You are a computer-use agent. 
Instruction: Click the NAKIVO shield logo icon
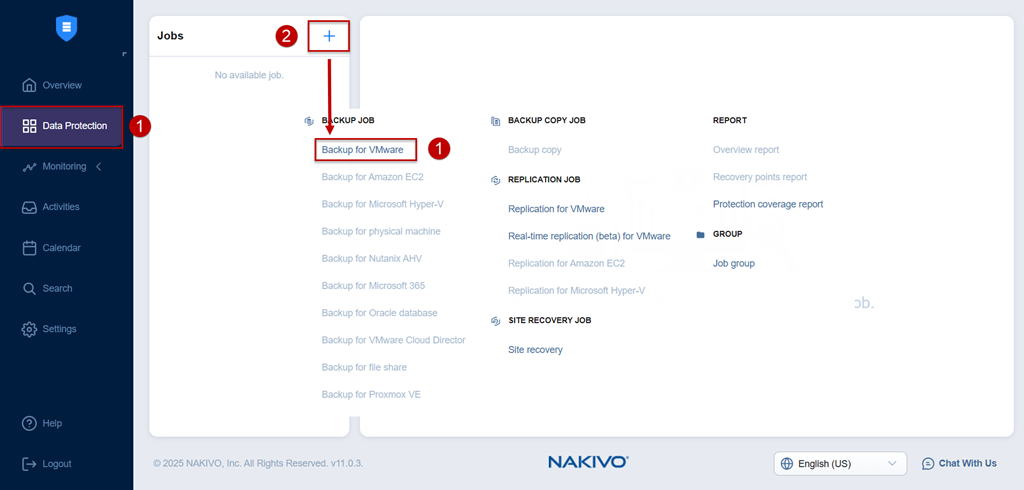click(x=67, y=28)
